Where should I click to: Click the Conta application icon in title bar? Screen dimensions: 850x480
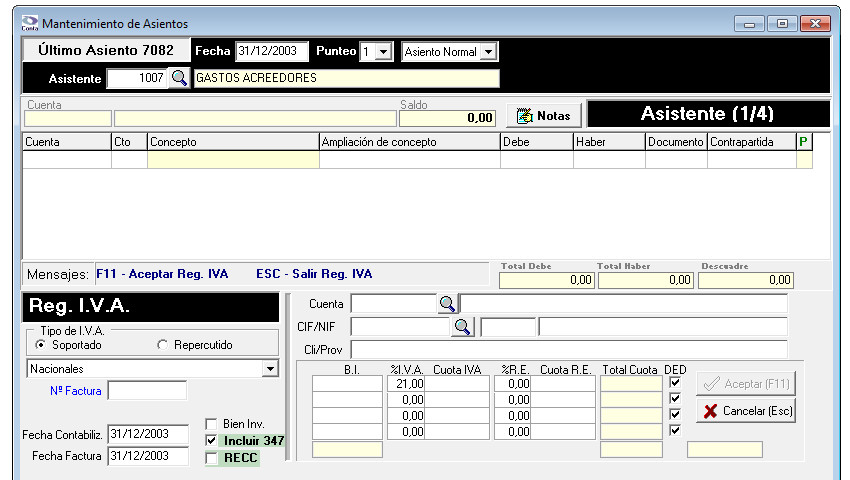point(30,23)
